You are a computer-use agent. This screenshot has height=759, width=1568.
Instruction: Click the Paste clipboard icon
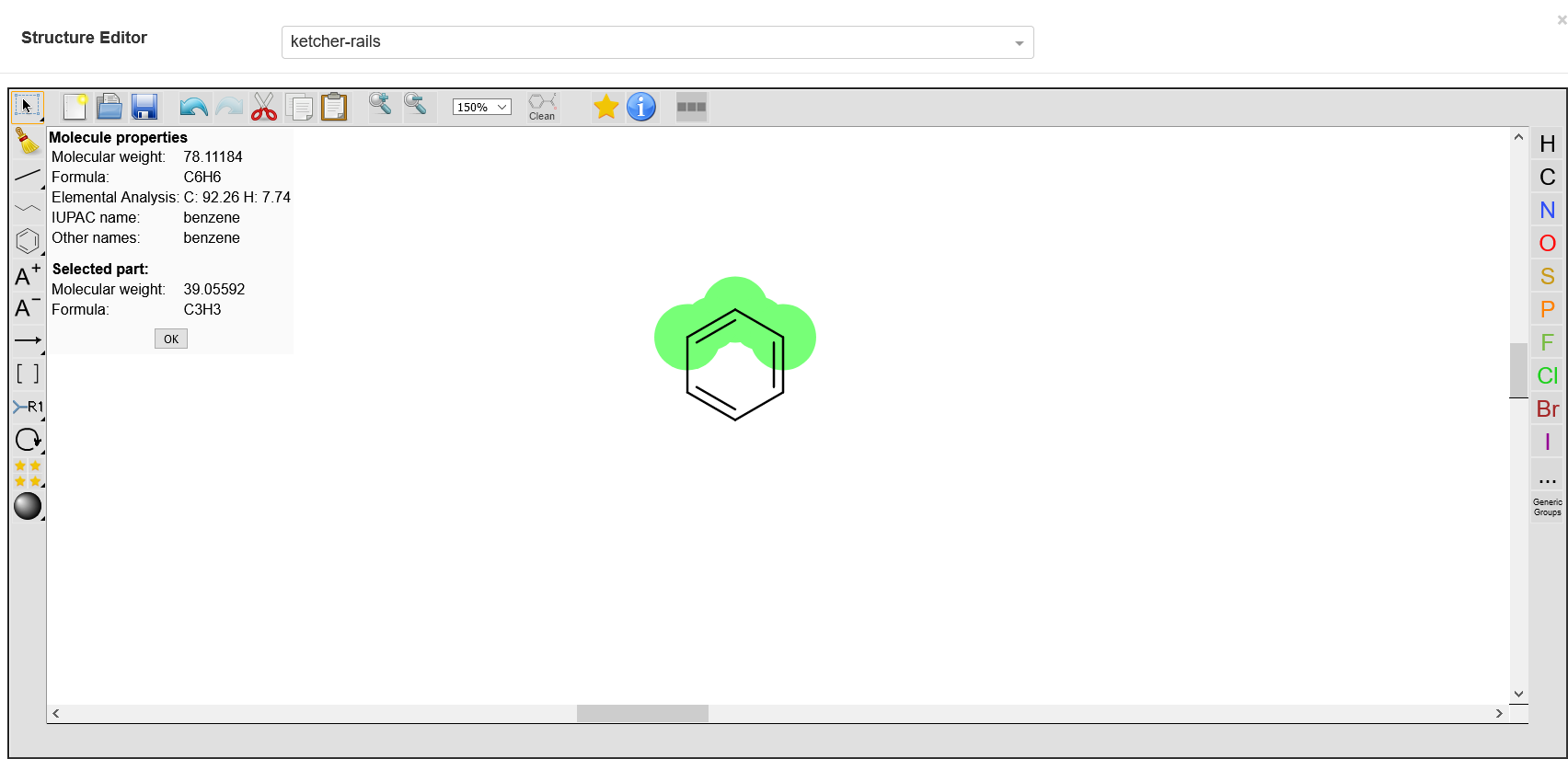[x=334, y=107]
